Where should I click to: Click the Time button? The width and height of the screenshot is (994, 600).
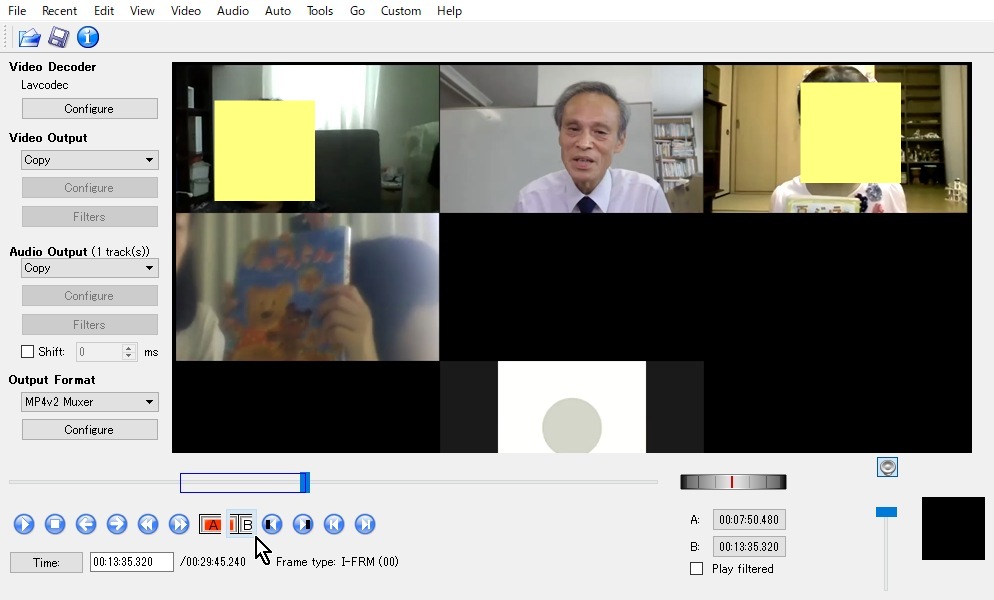(46, 563)
